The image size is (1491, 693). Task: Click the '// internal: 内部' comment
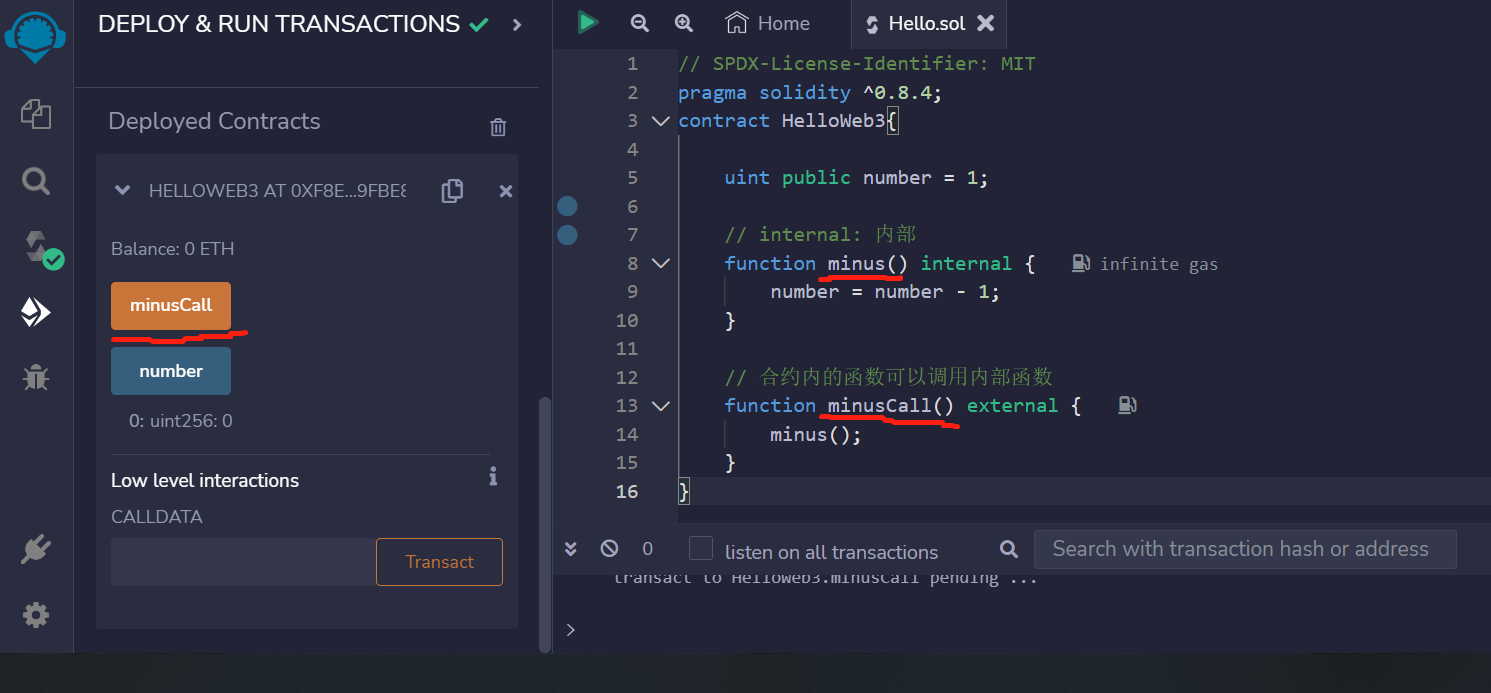(x=820, y=234)
